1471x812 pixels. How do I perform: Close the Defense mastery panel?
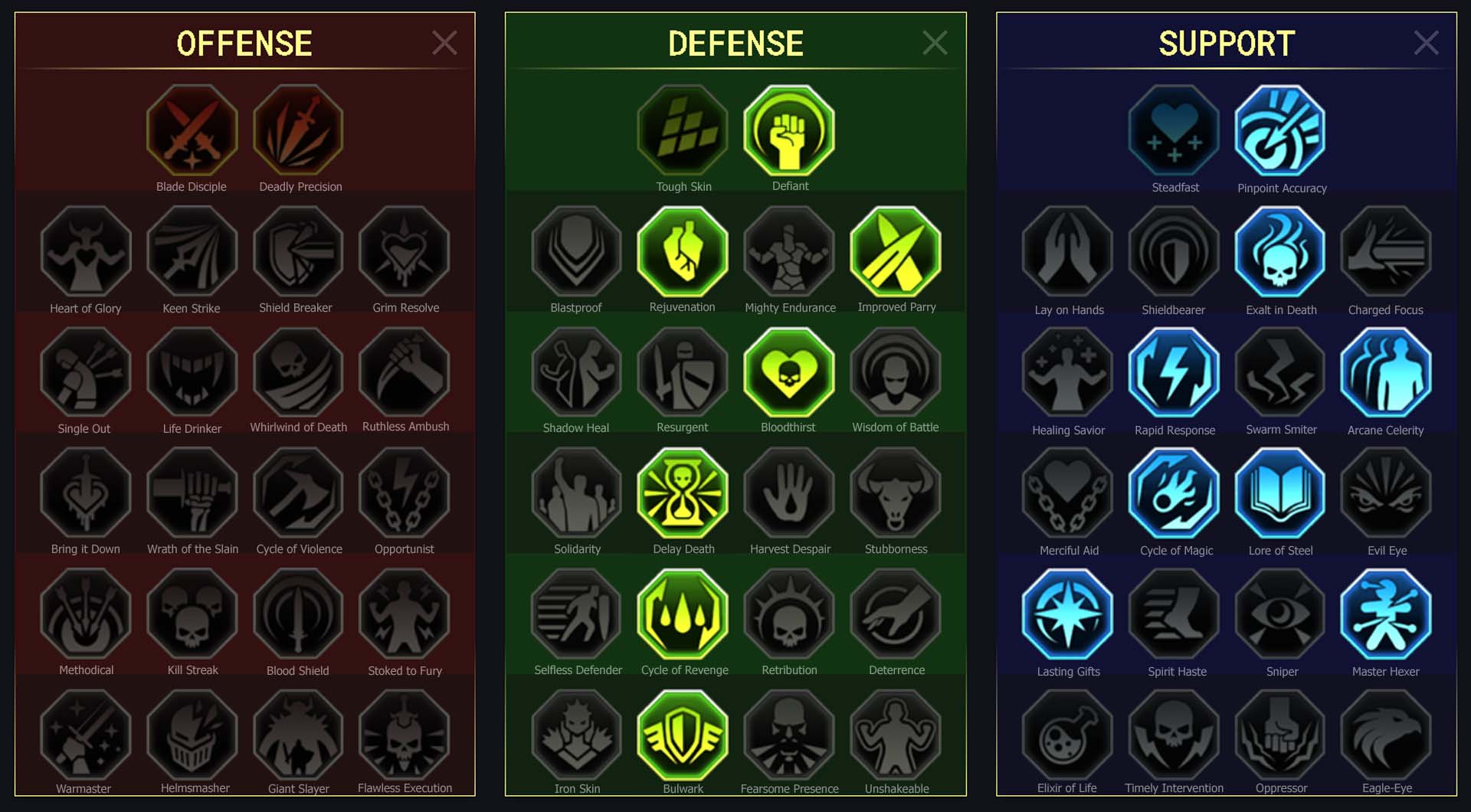click(x=935, y=43)
